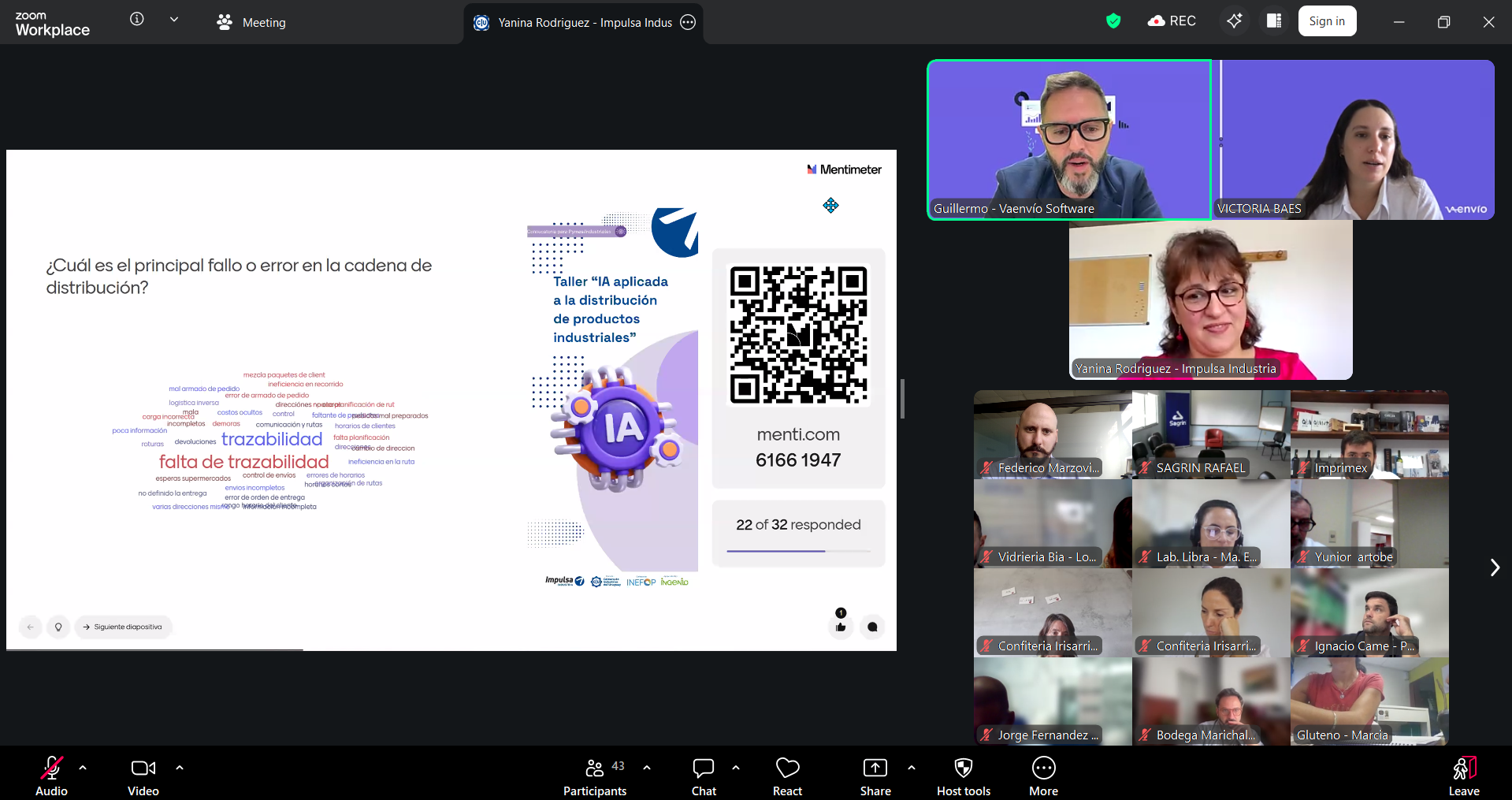The height and width of the screenshot is (800, 1512).
Task: Expand the Share options caret
Action: point(912,767)
